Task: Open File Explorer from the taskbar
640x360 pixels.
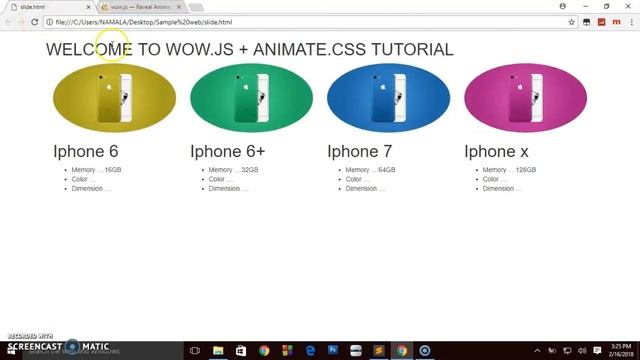Action: tap(218, 351)
